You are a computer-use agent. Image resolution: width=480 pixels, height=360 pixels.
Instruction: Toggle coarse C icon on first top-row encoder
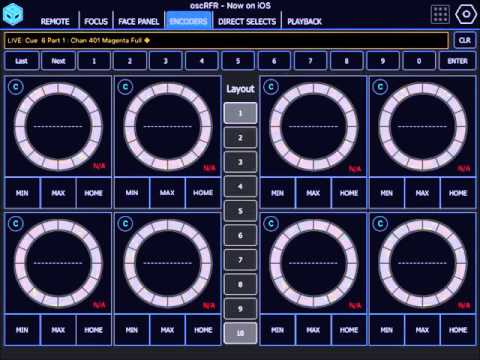tap(16, 87)
